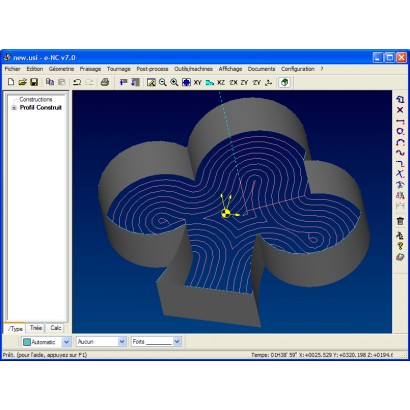Viewport: 410px width, 410px height.
Task: Select the arc drawing tool
Action: [400, 142]
